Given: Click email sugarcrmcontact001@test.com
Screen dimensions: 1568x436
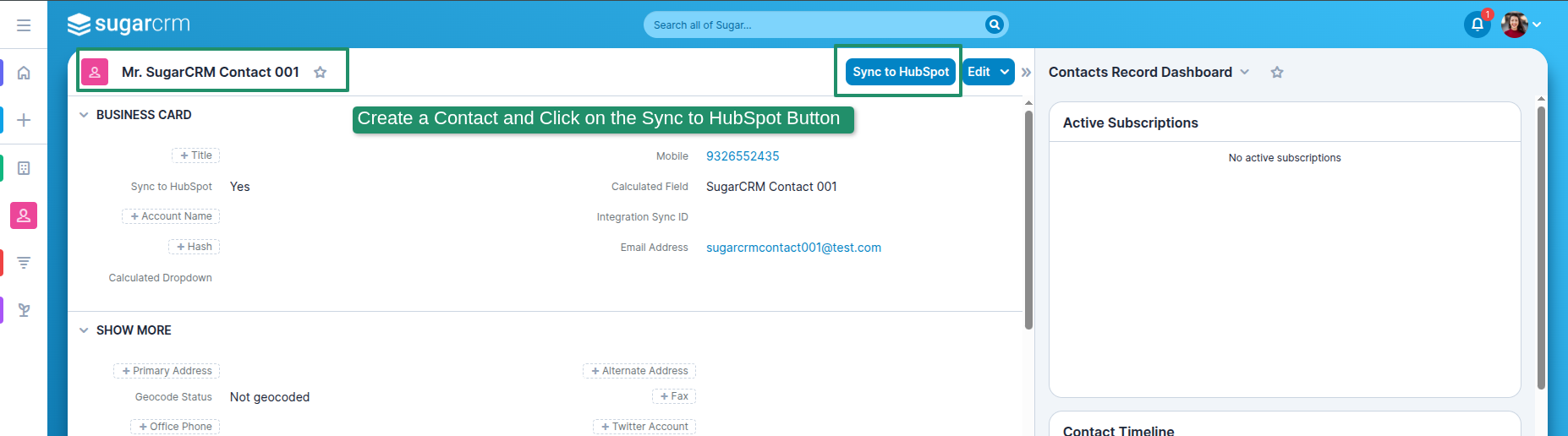Looking at the screenshot, I should 793,248.
